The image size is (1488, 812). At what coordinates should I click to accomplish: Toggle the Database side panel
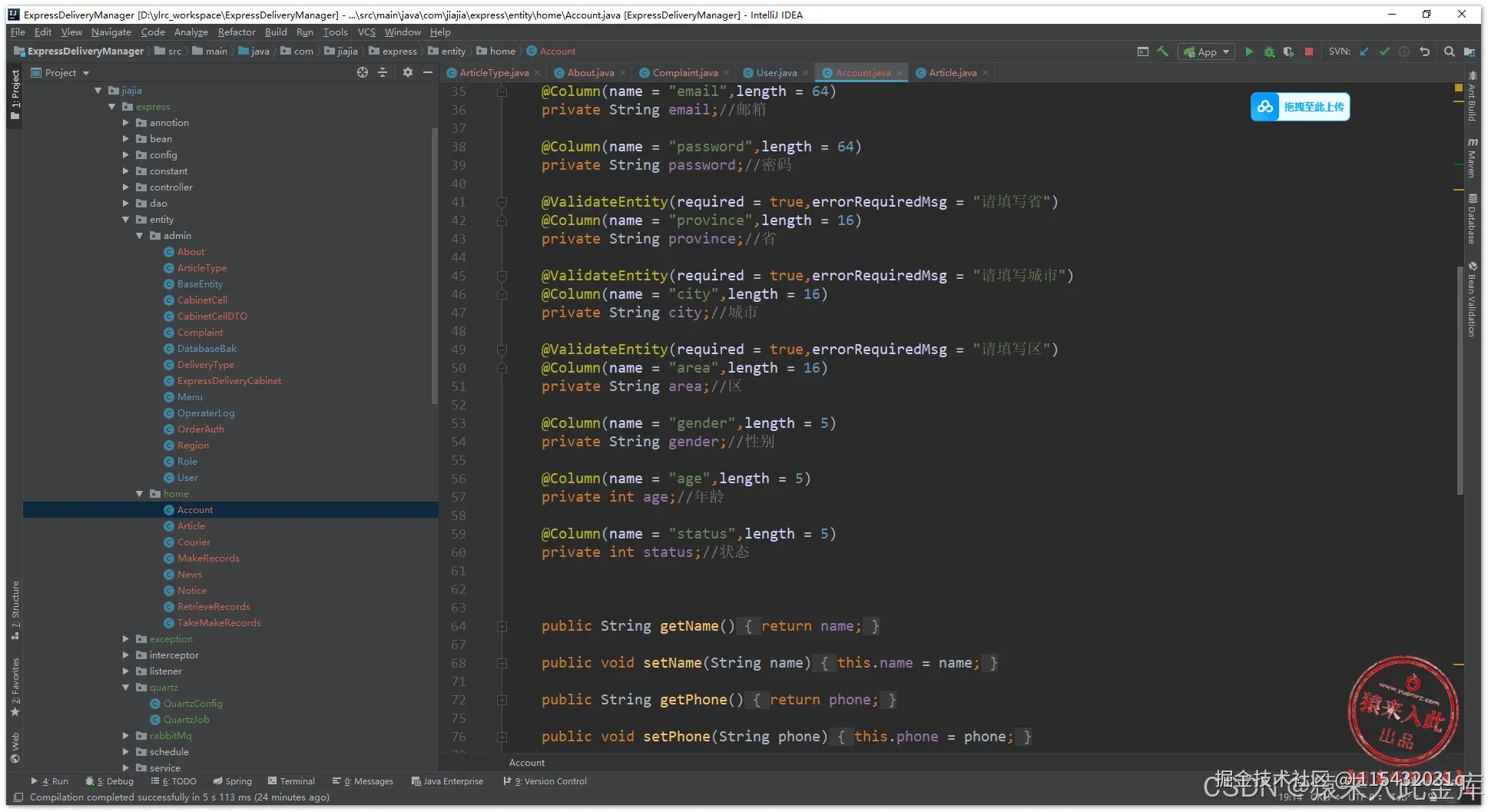click(1472, 220)
